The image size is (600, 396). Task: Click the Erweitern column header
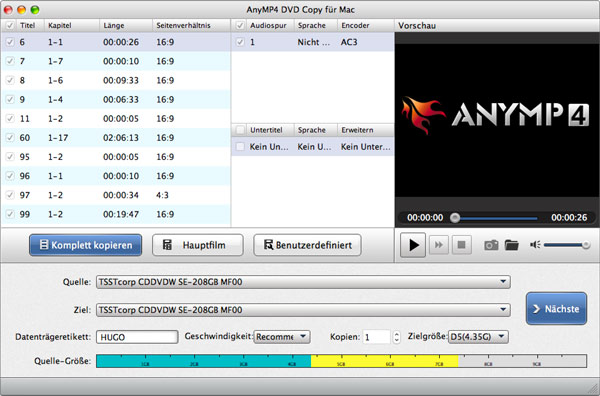(x=365, y=130)
